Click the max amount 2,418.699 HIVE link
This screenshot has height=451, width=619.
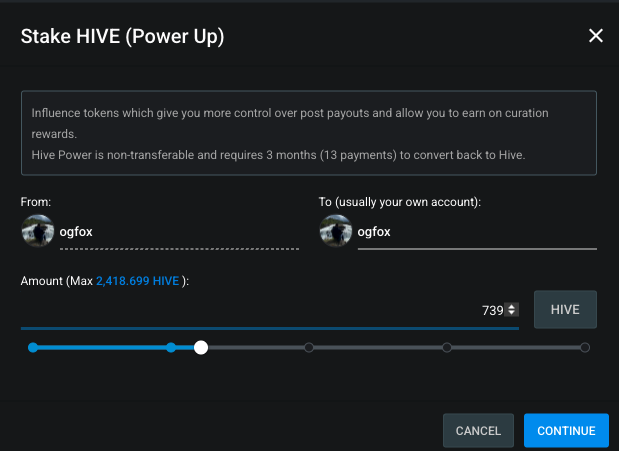point(137,281)
